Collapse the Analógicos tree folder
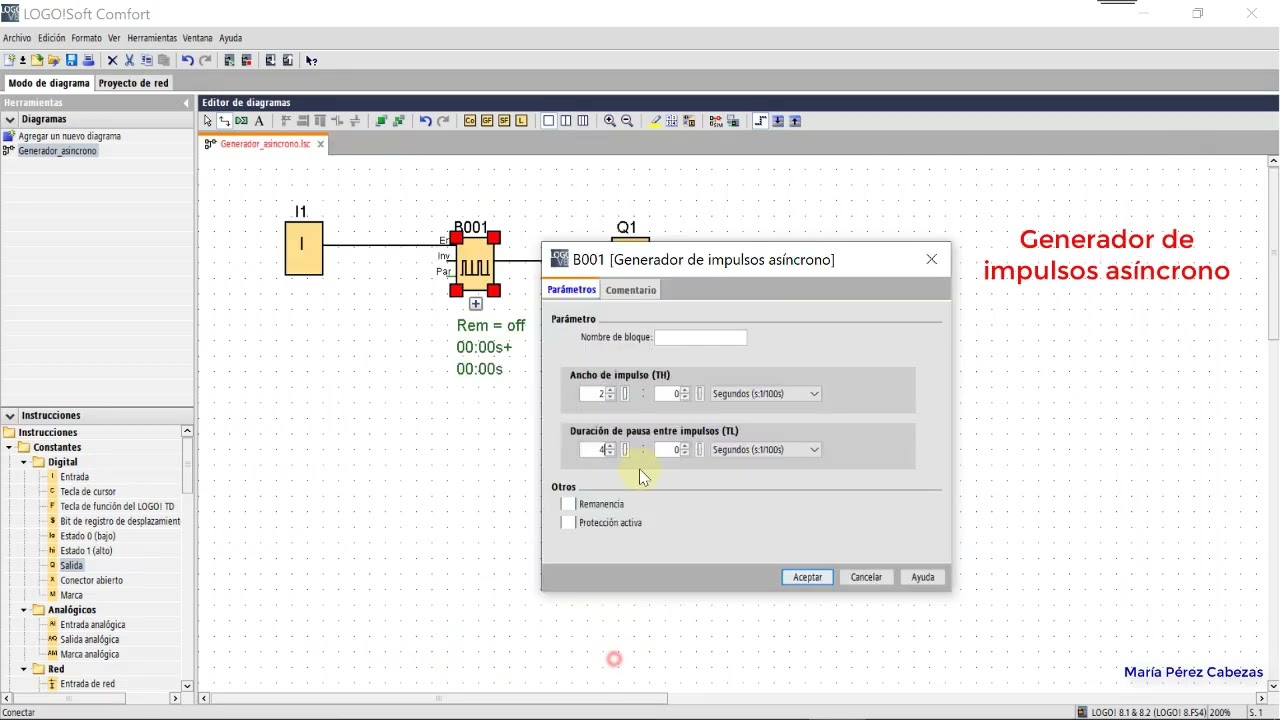This screenshot has width=1280, height=720. pyautogui.click(x=24, y=609)
